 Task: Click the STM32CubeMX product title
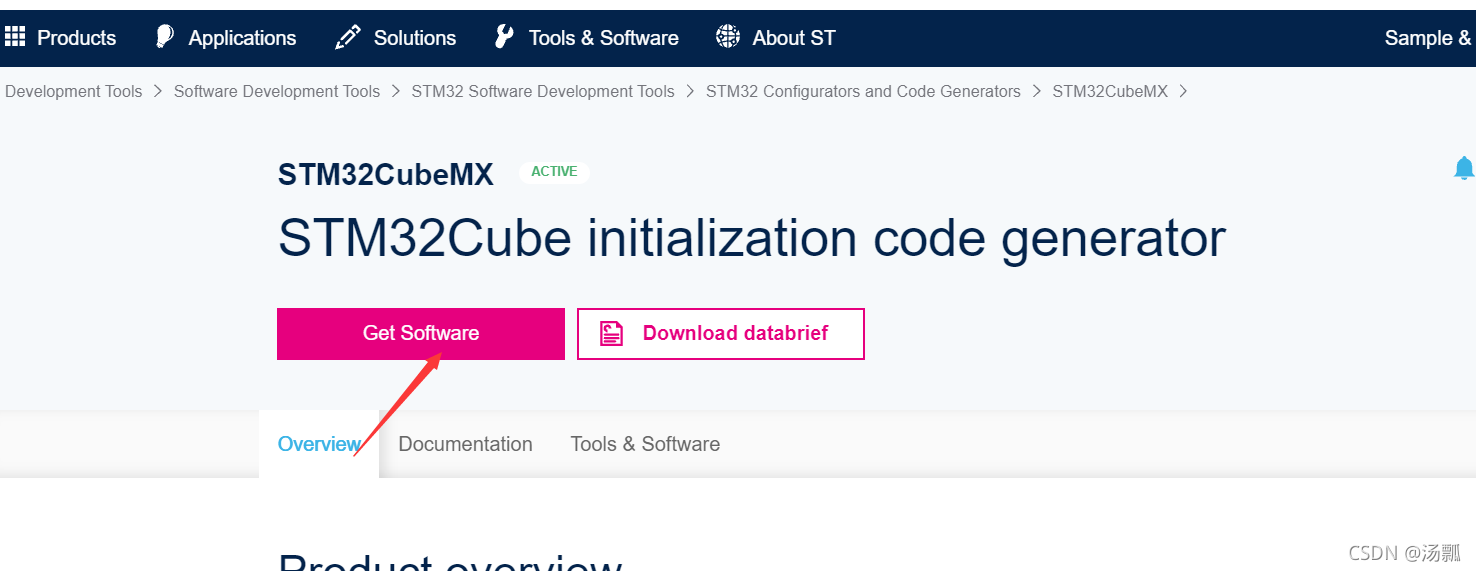point(386,175)
